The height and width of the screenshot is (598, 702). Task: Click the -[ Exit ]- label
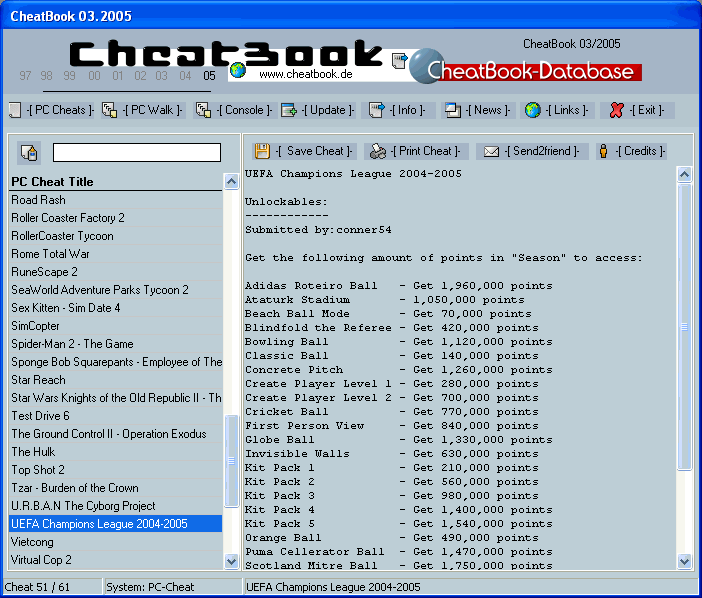(647, 110)
